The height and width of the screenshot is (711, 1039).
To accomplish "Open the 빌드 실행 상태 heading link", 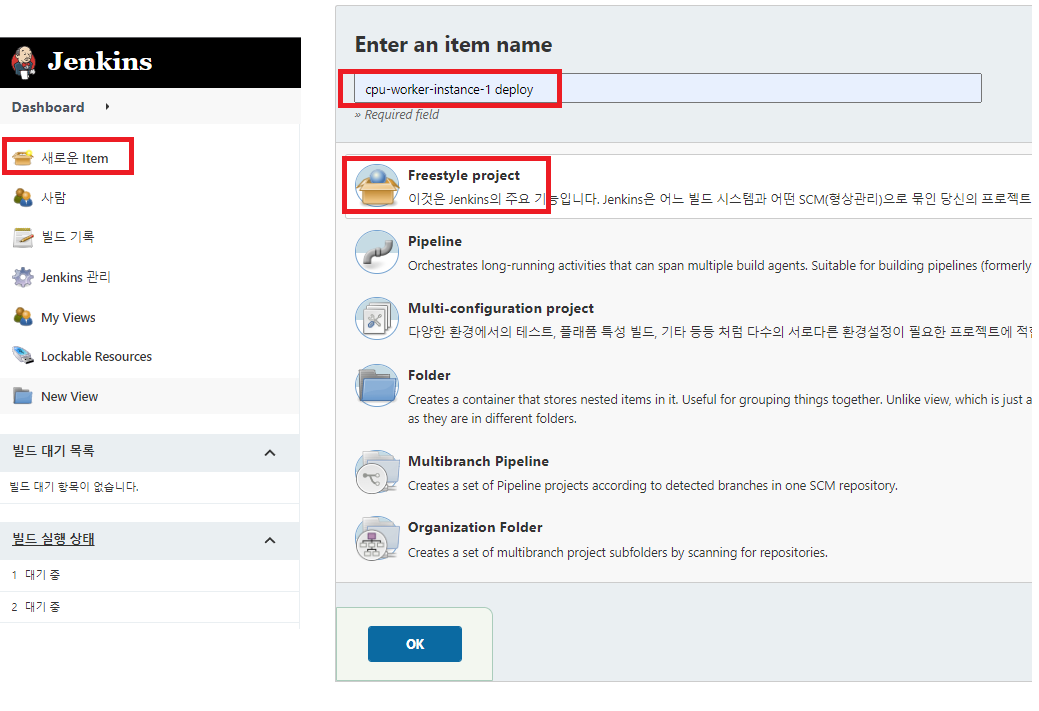I will (x=54, y=539).
